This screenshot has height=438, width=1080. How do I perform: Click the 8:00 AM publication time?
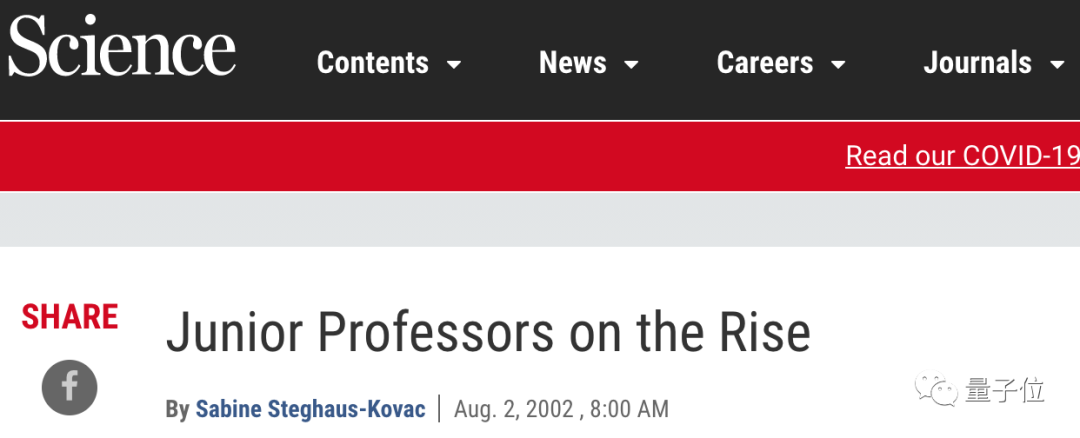pos(629,409)
